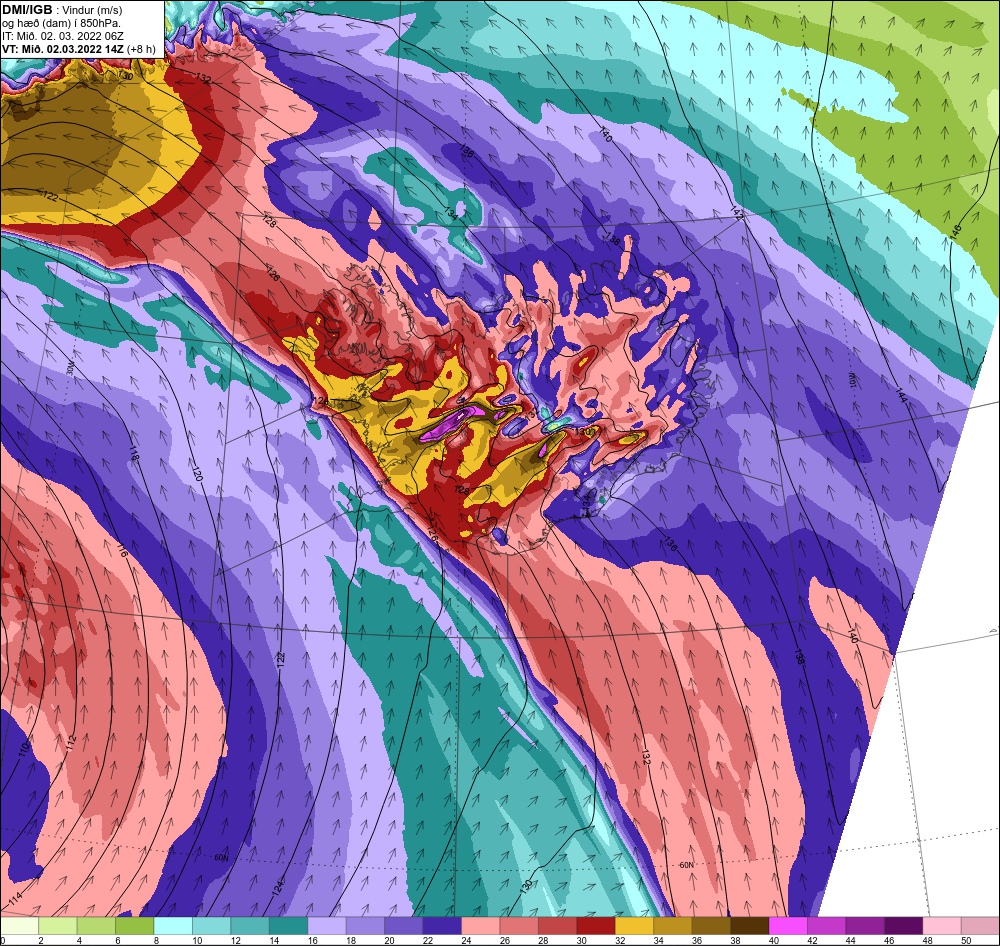Click the '116' height contour label

click(x=122, y=551)
